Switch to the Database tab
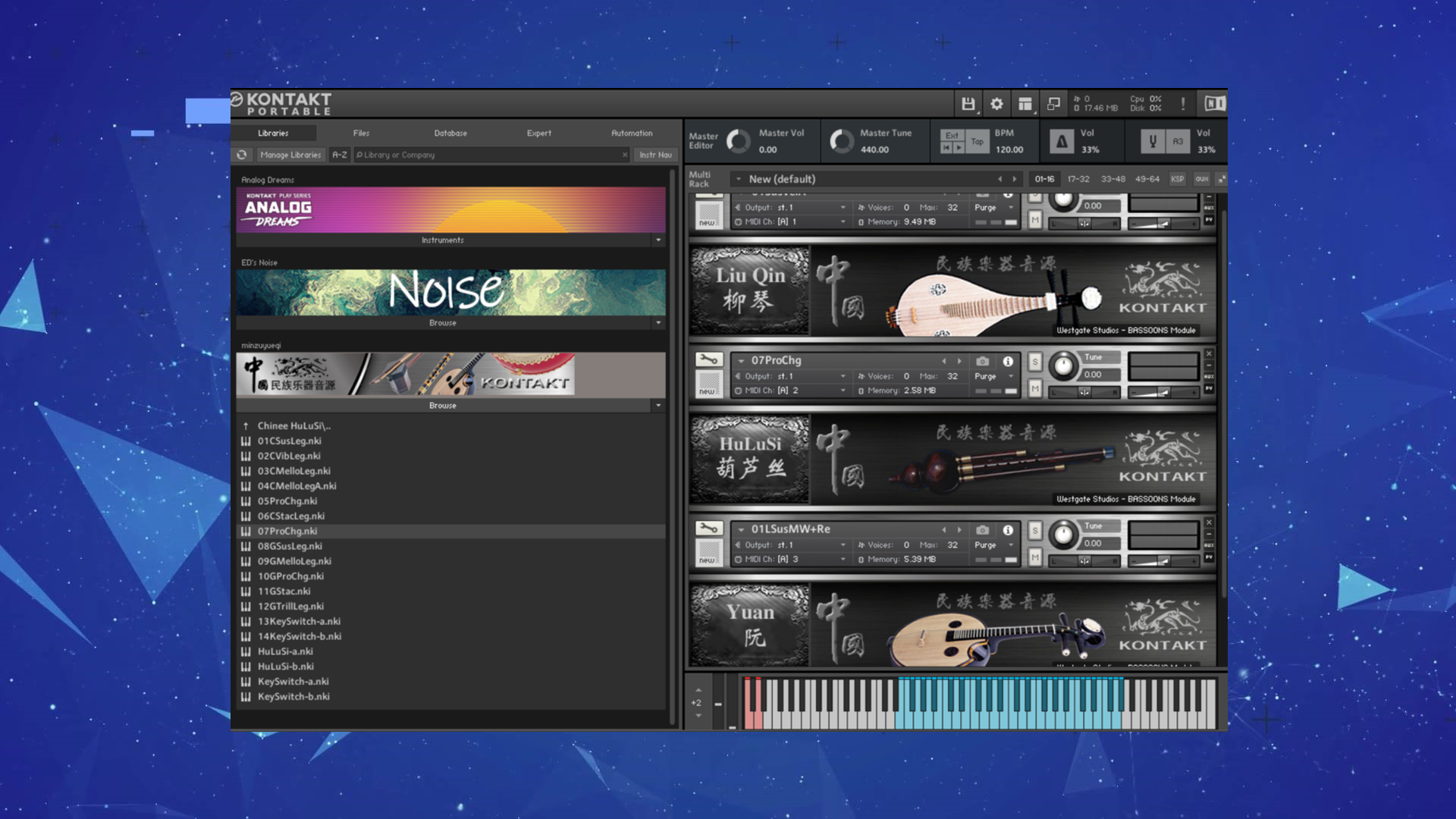The width and height of the screenshot is (1456, 819). tap(450, 133)
